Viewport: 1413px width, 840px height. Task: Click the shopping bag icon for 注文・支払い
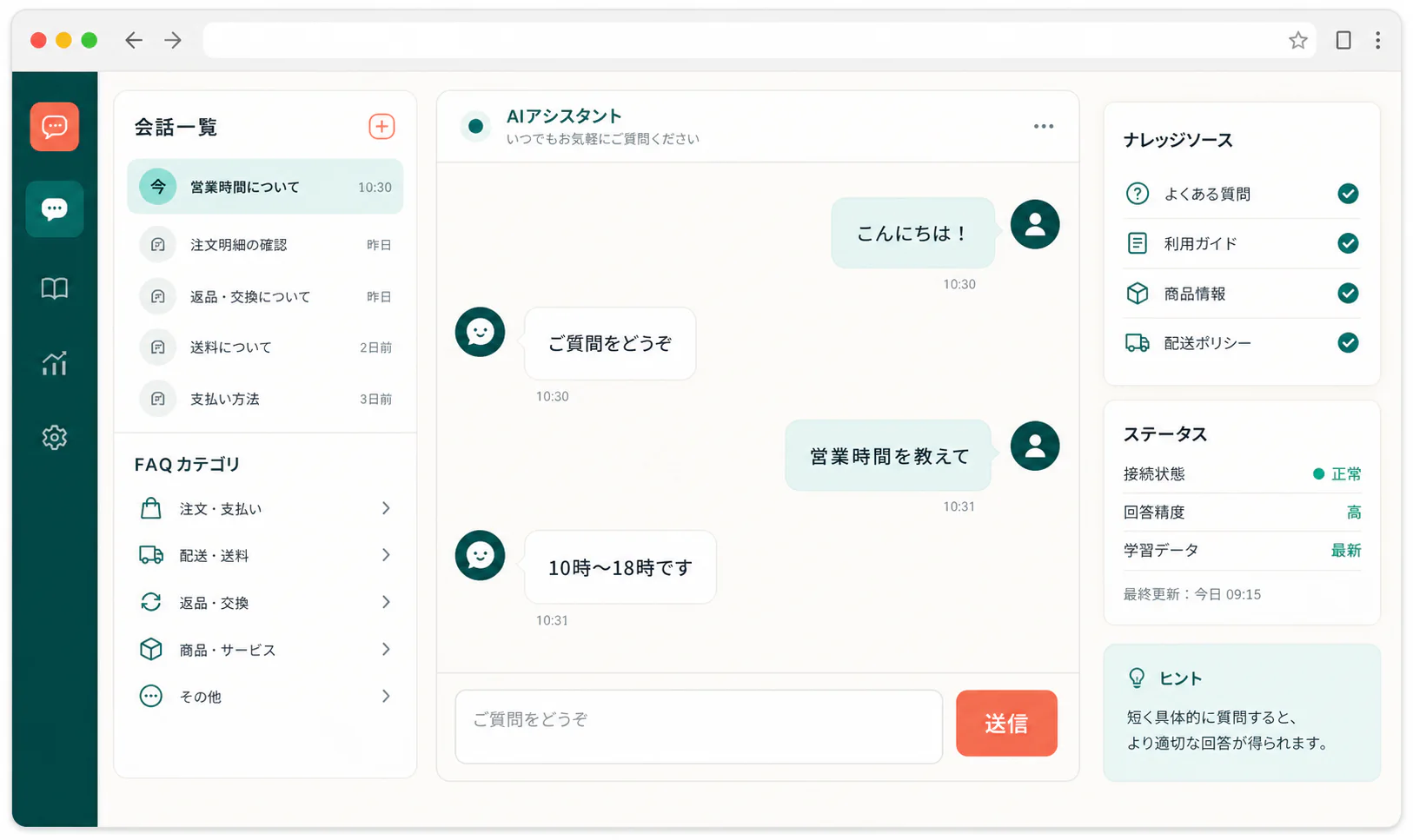(x=151, y=508)
